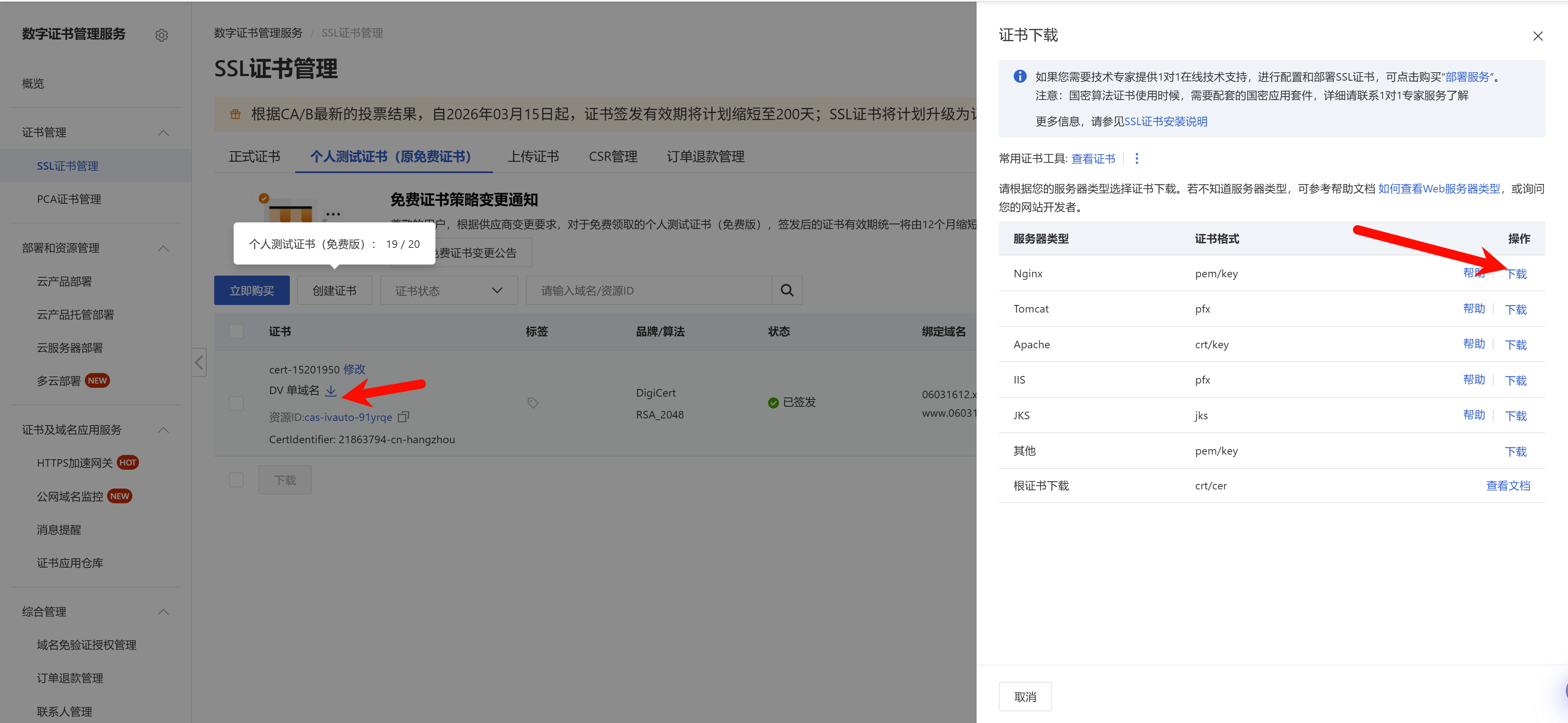Viewport: 1568px width, 723px height.
Task: Click the settings gear beside service title
Action: [x=161, y=35]
